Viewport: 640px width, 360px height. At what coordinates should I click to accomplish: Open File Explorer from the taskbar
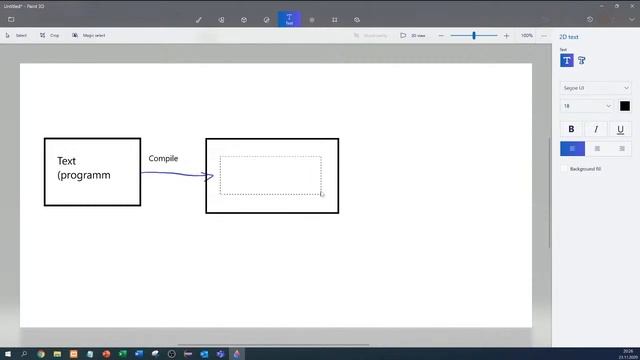click(x=57, y=354)
